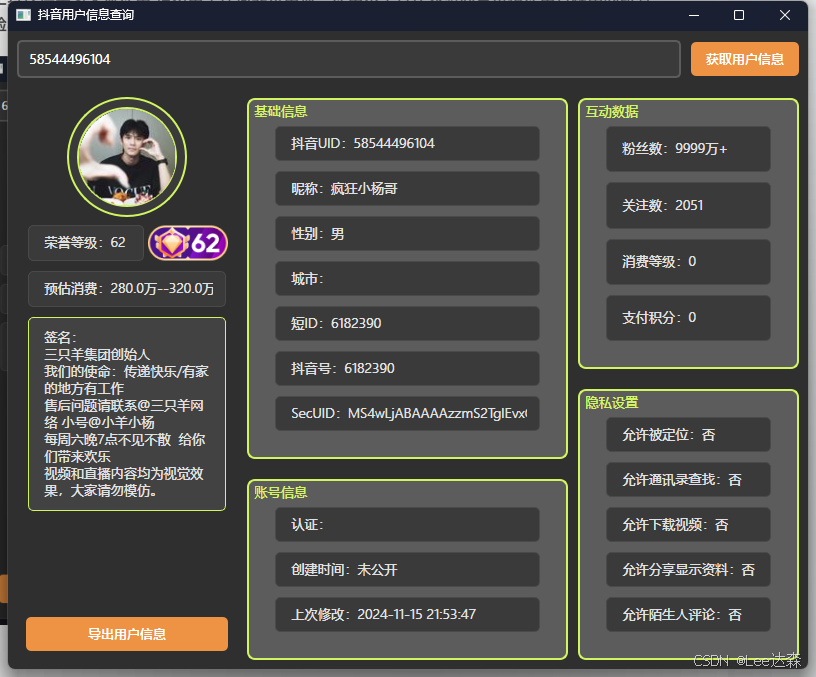The width and height of the screenshot is (816, 677).
Task: Minimize the 抖音用户信息查询 window
Action: click(x=694, y=15)
